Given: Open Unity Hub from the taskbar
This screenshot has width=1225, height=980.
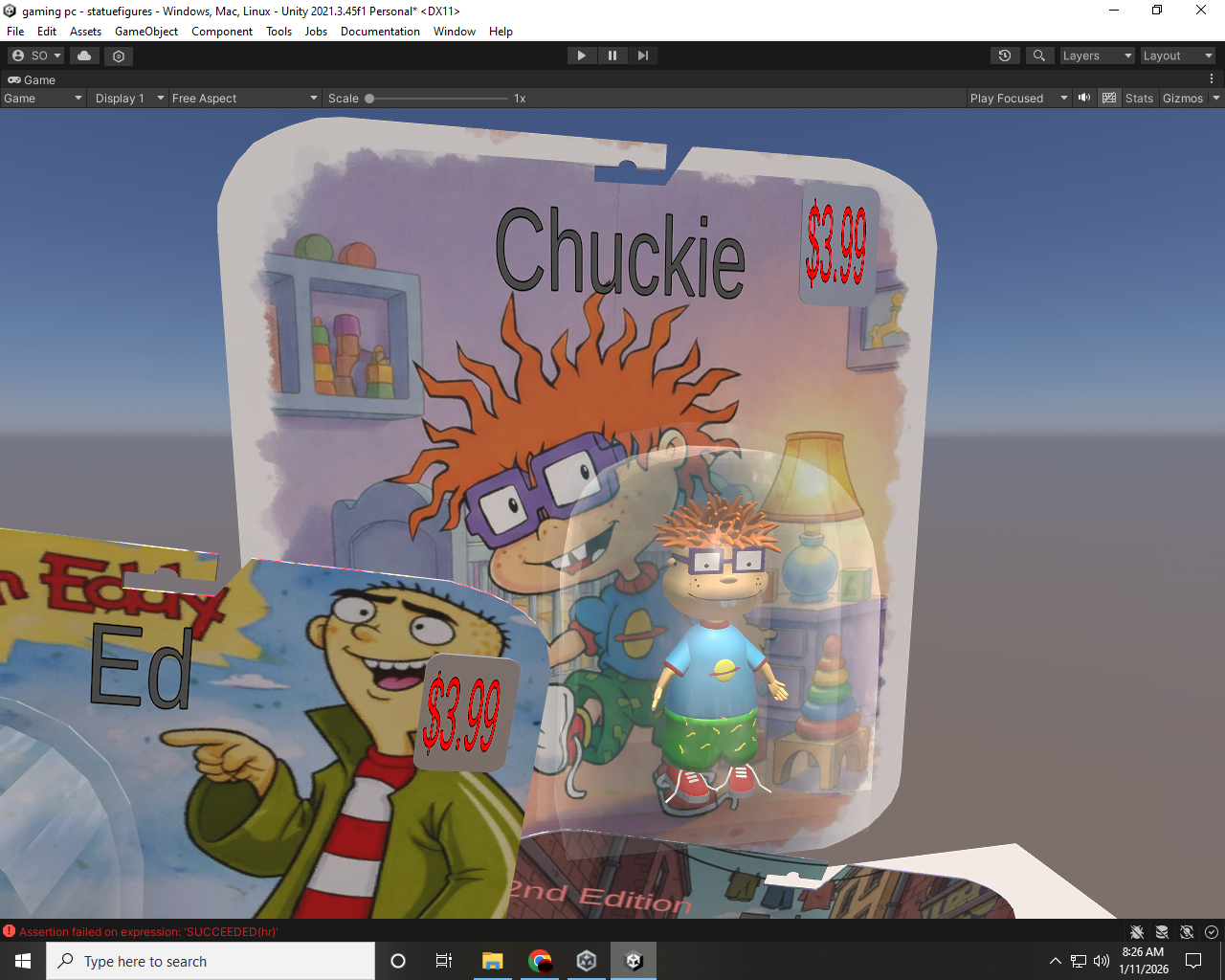Looking at the screenshot, I should [587, 961].
